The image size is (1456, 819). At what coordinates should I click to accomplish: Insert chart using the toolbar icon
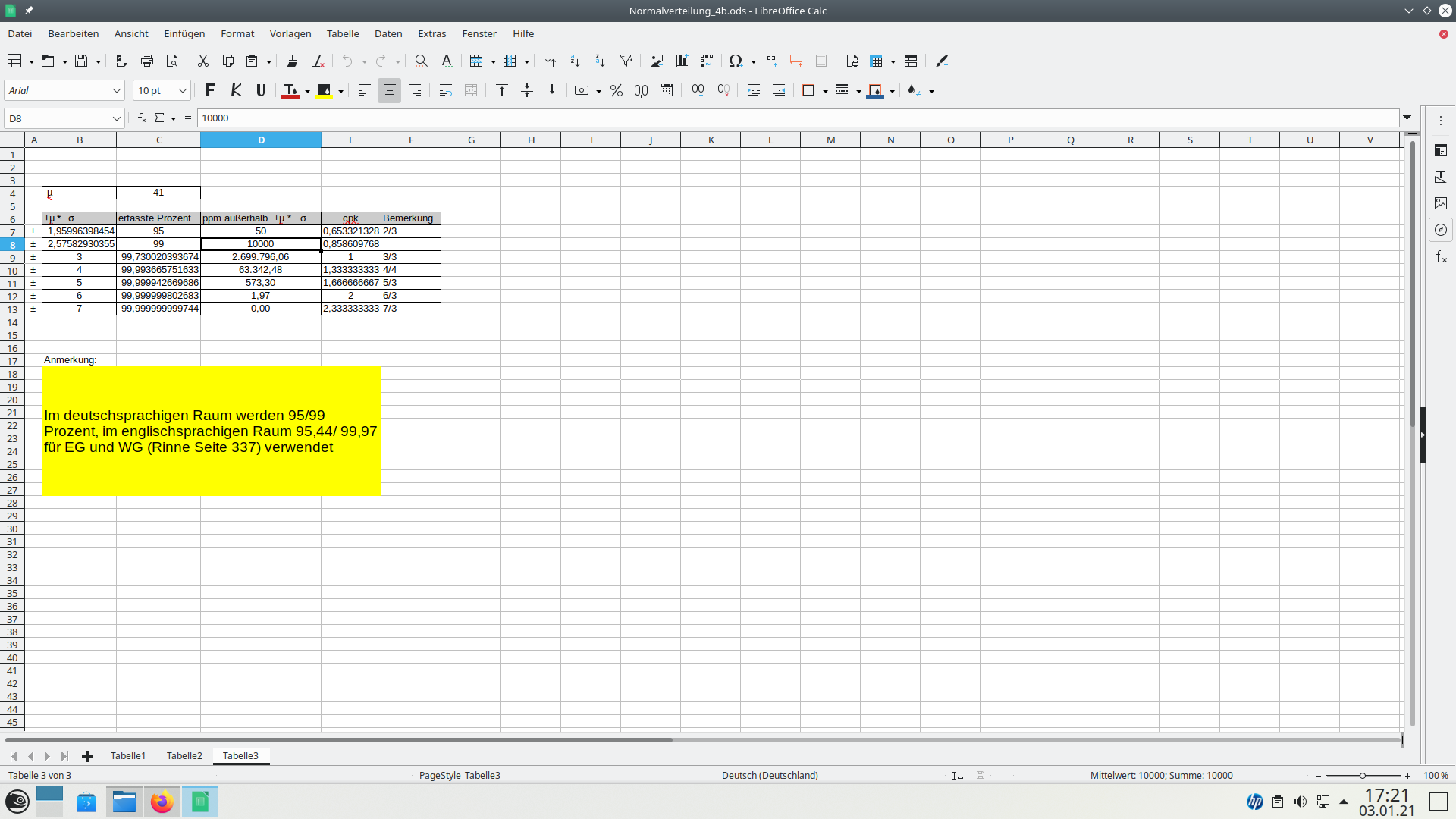click(682, 61)
